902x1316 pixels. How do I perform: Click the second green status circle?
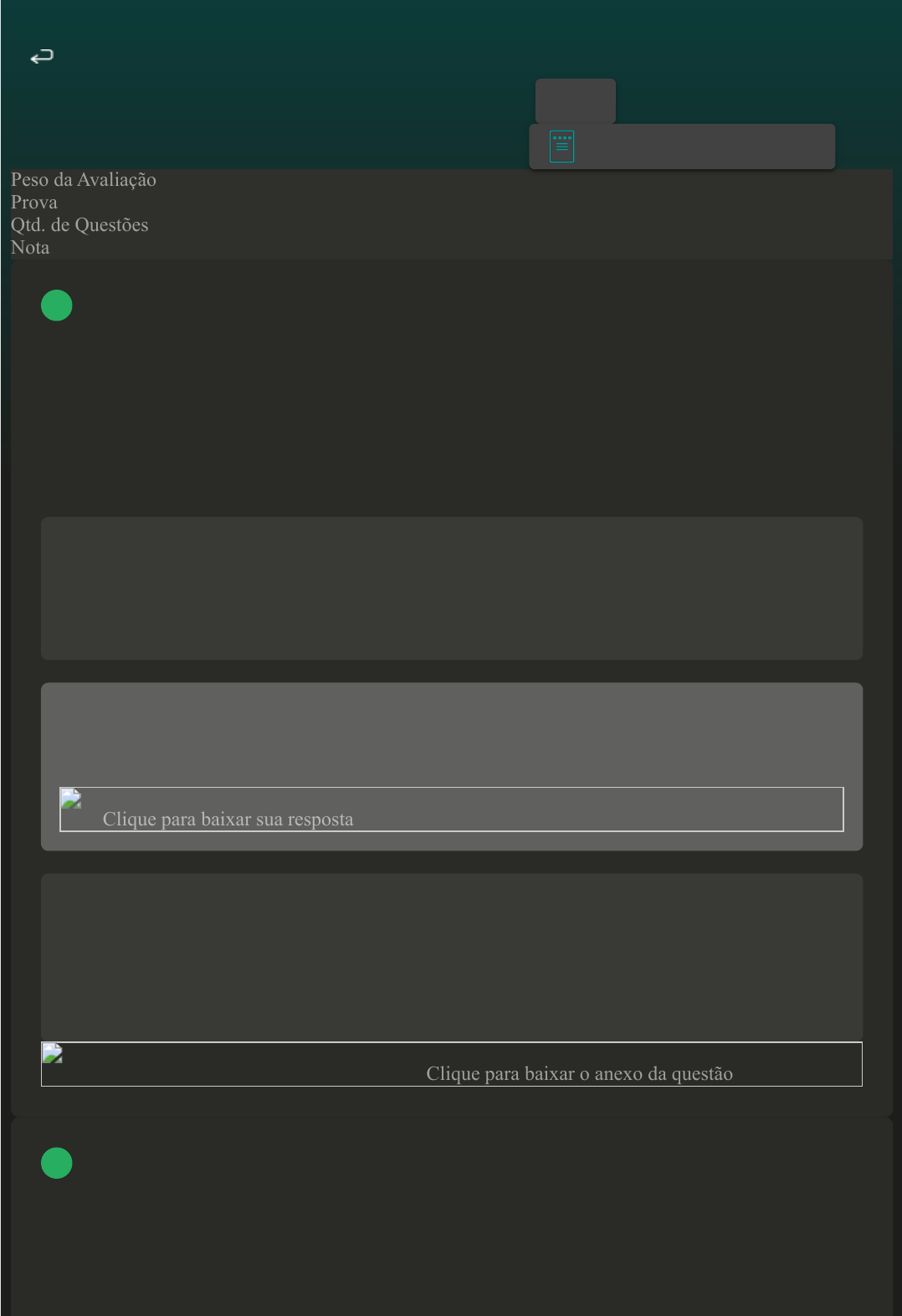click(57, 1163)
